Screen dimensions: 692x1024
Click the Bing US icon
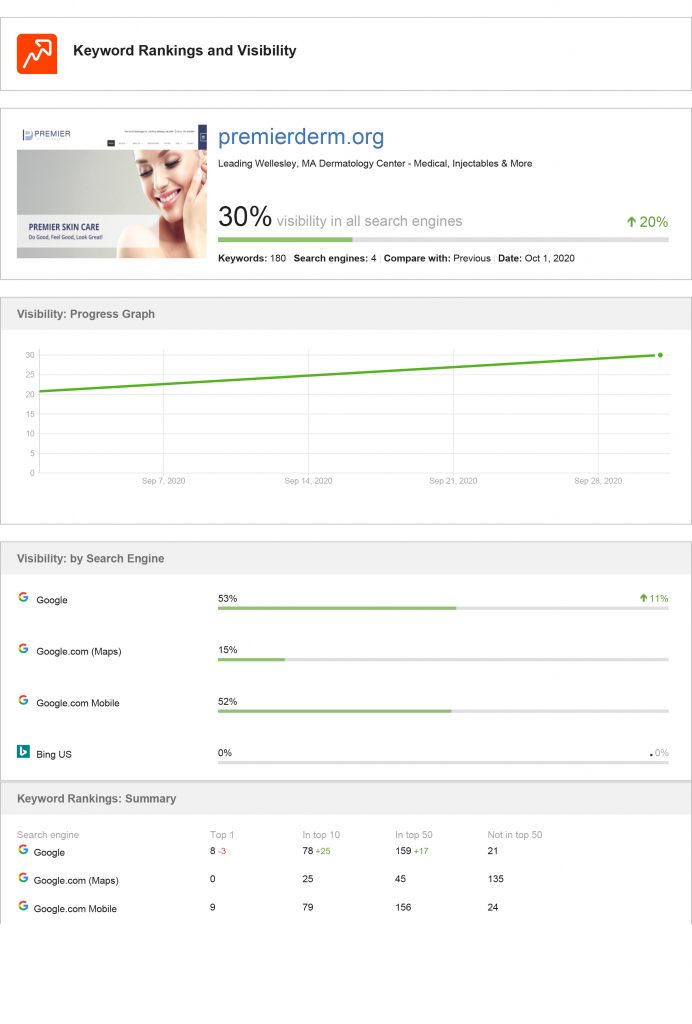coord(24,752)
